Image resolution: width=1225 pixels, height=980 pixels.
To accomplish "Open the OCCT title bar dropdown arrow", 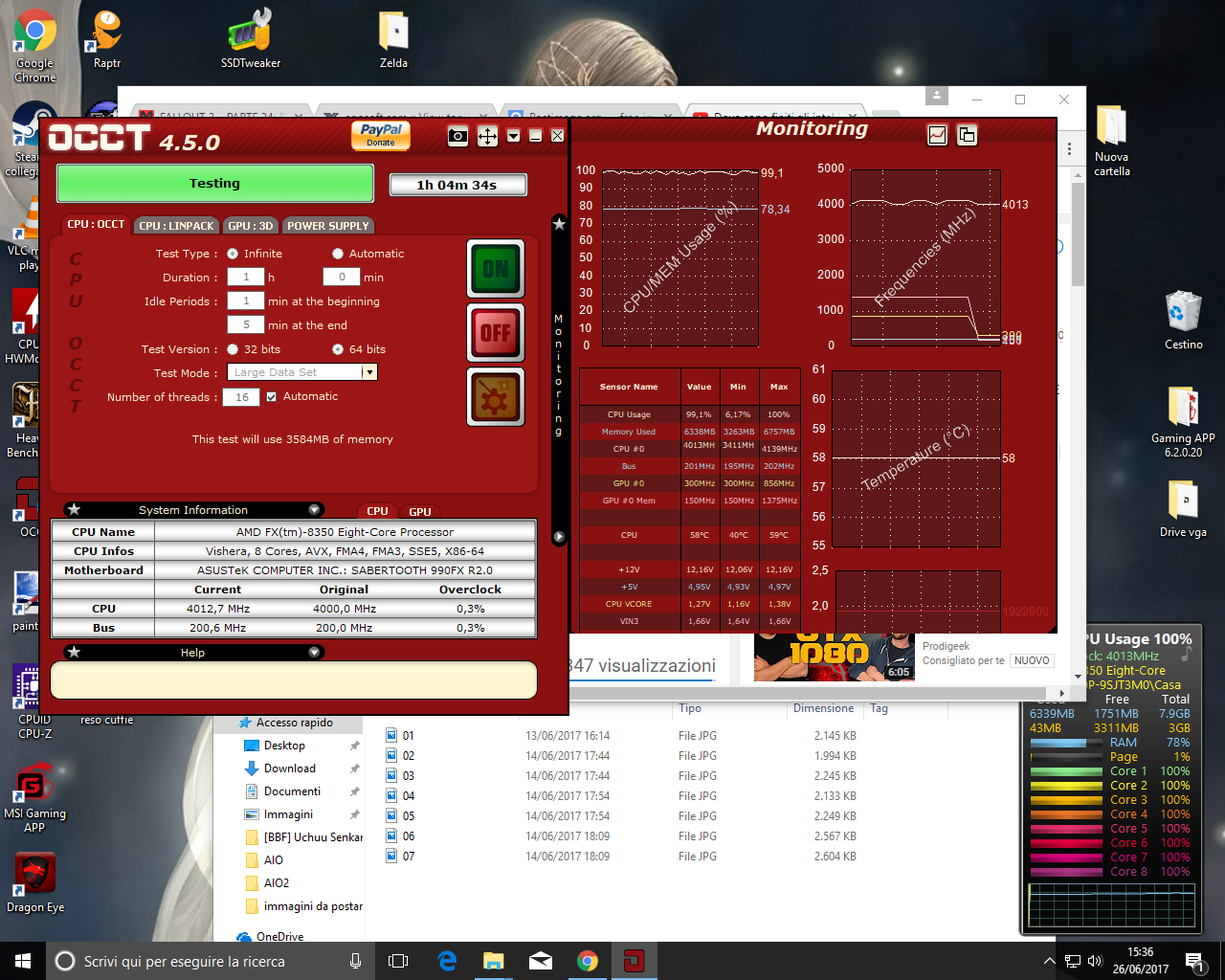I will tap(514, 136).
